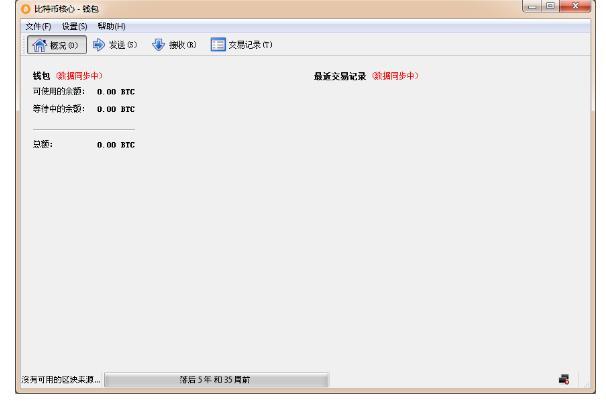Open the 文件(F) menu
Viewport: 606px width, 401px height.
tap(38, 26)
